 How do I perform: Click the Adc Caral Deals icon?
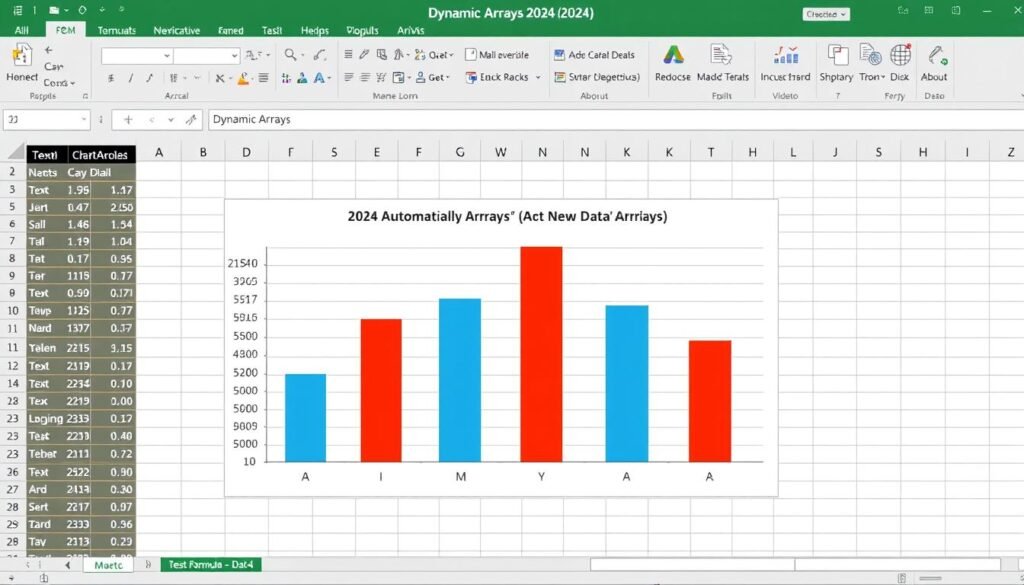559,55
